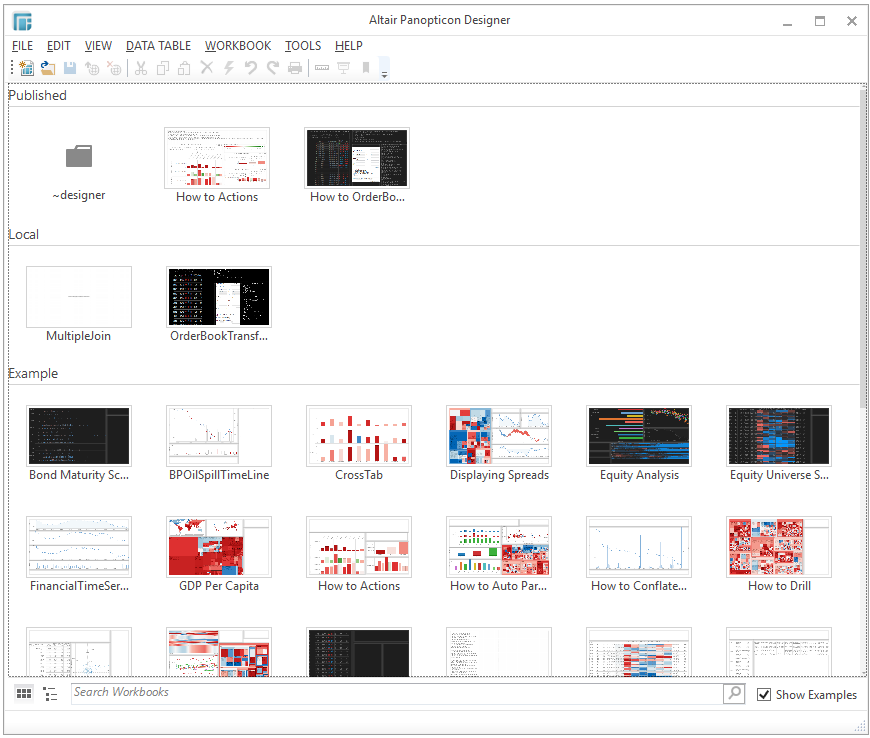This screenshot has width=870, height=738.
Task: Switch to list tree view
Action: [x=50, y=693]
